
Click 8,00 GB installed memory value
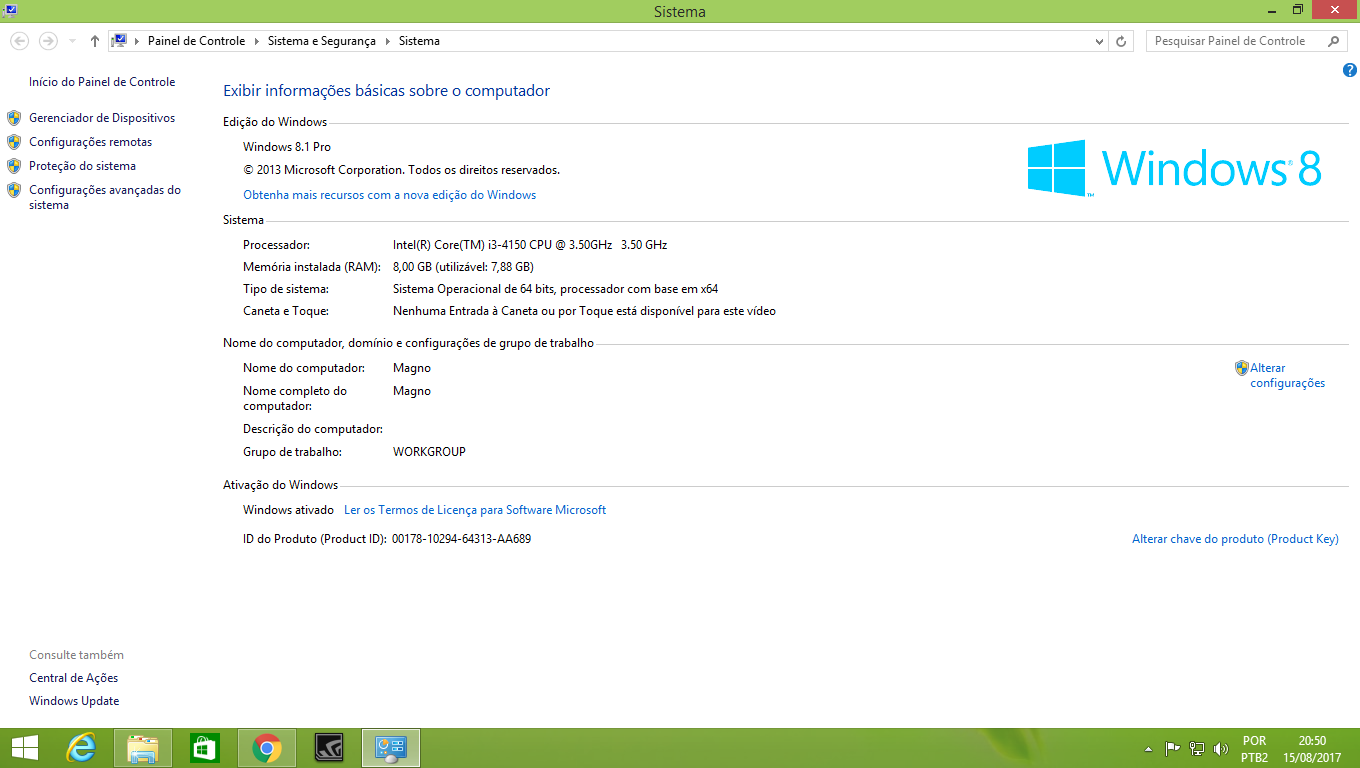click(x=463, y=267)
